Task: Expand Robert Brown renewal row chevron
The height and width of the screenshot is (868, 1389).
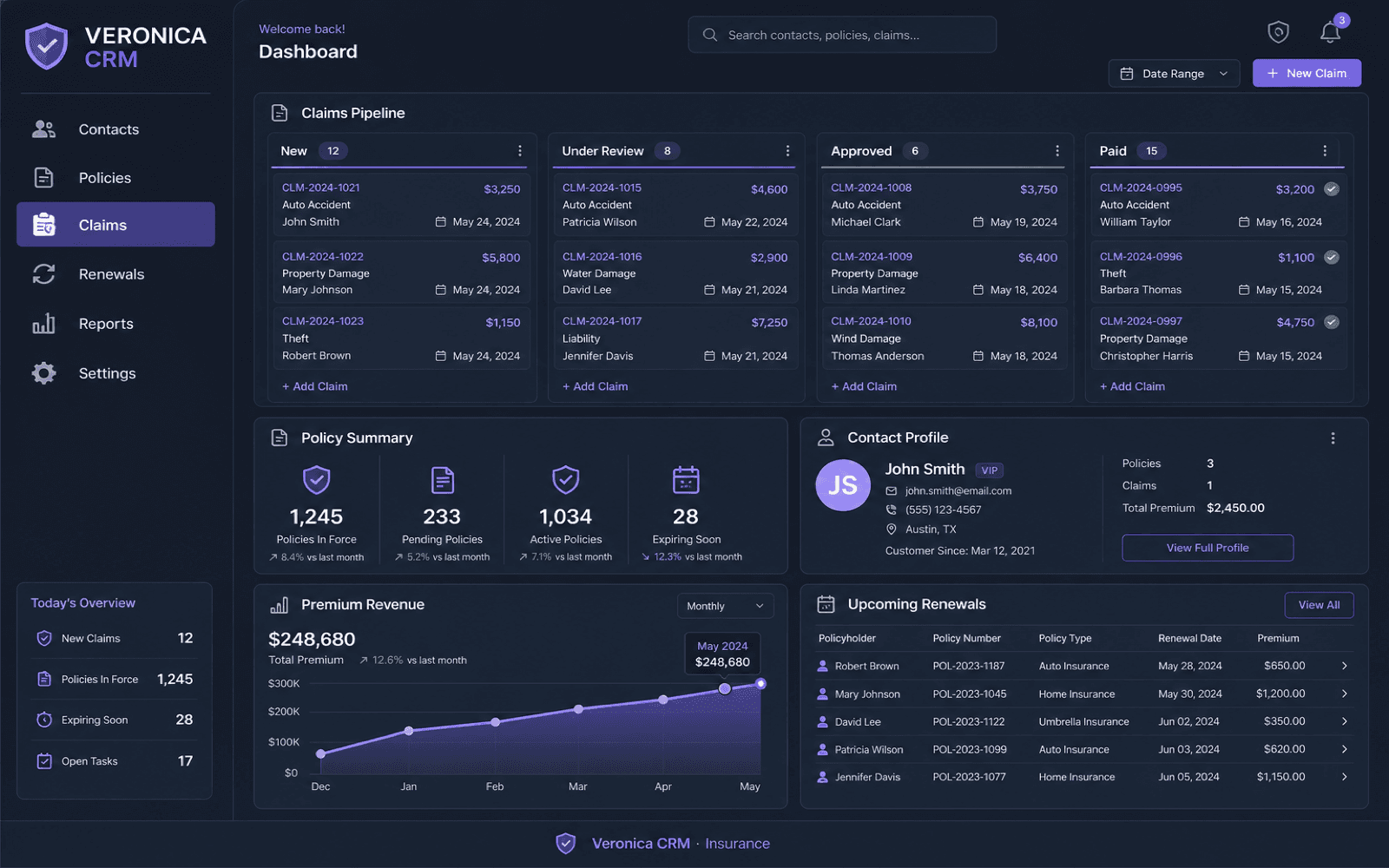Action: (1344, 666)
